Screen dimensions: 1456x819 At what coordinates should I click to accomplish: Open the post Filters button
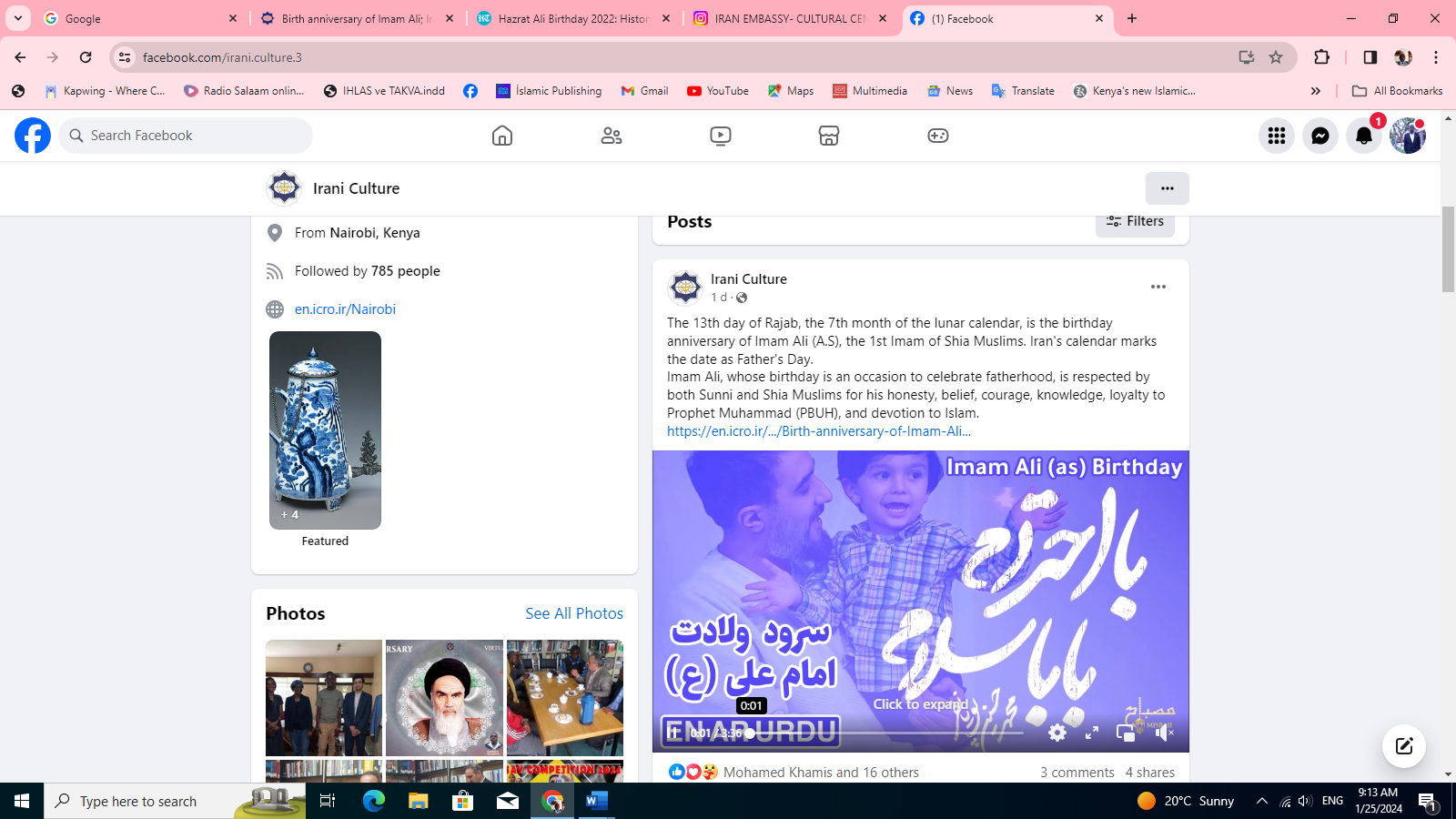pos(1135,221)
